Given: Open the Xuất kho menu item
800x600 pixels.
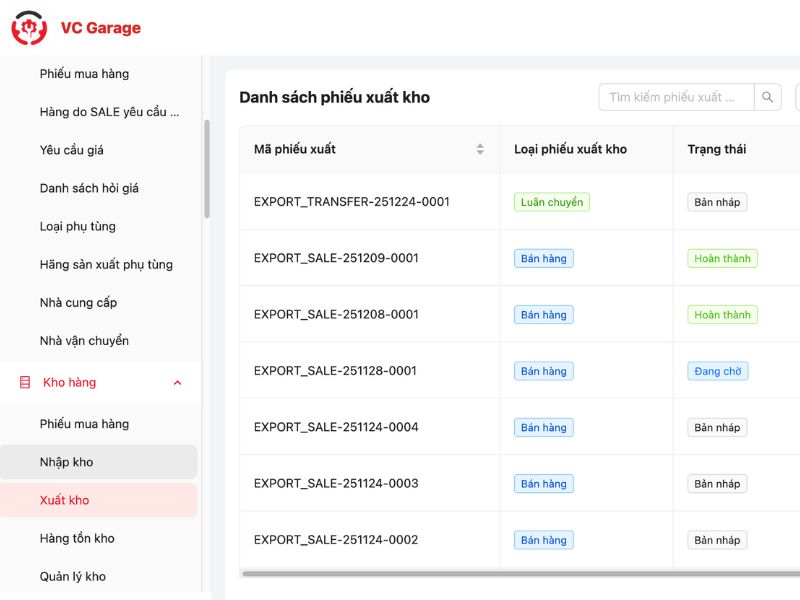Looking at the screenshot, I should (64, 500).
